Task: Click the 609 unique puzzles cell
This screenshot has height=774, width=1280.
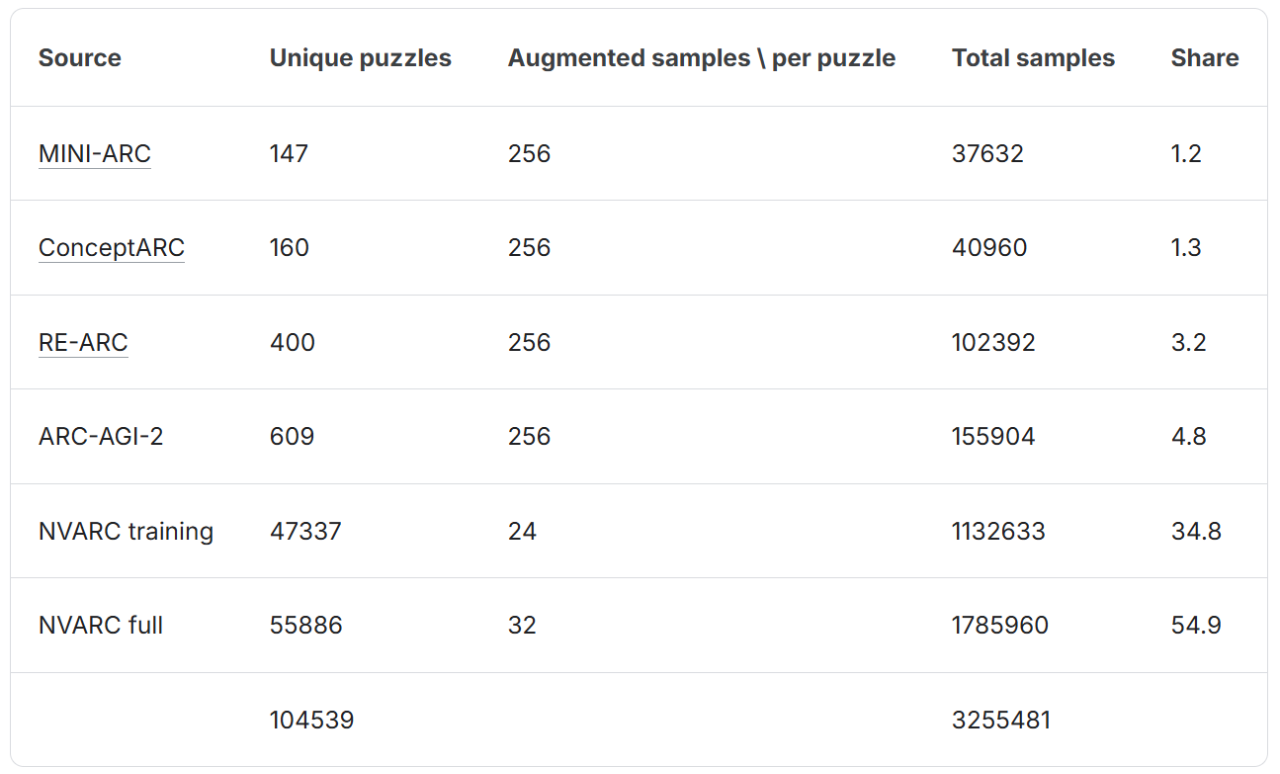Action: [292, 437]
